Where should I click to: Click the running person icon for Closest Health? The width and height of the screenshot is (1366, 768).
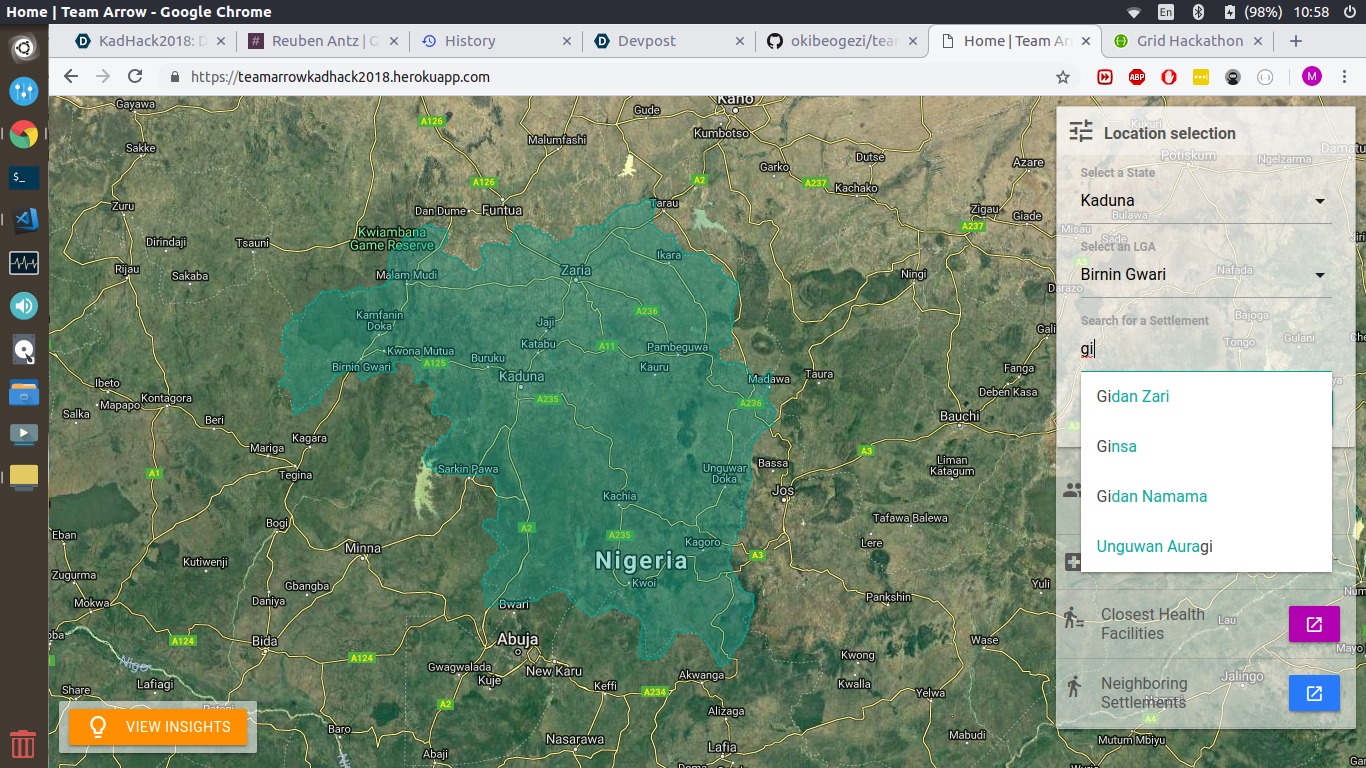pyautogui.click(x=1074, y=617)
